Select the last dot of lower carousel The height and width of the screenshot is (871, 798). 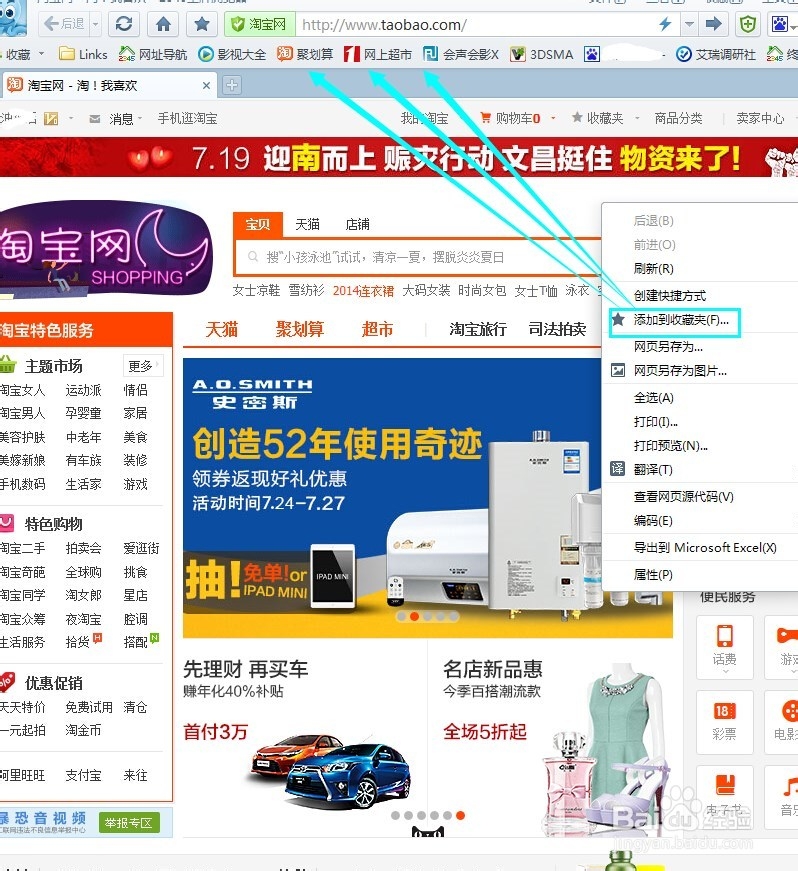coord(460,815)
